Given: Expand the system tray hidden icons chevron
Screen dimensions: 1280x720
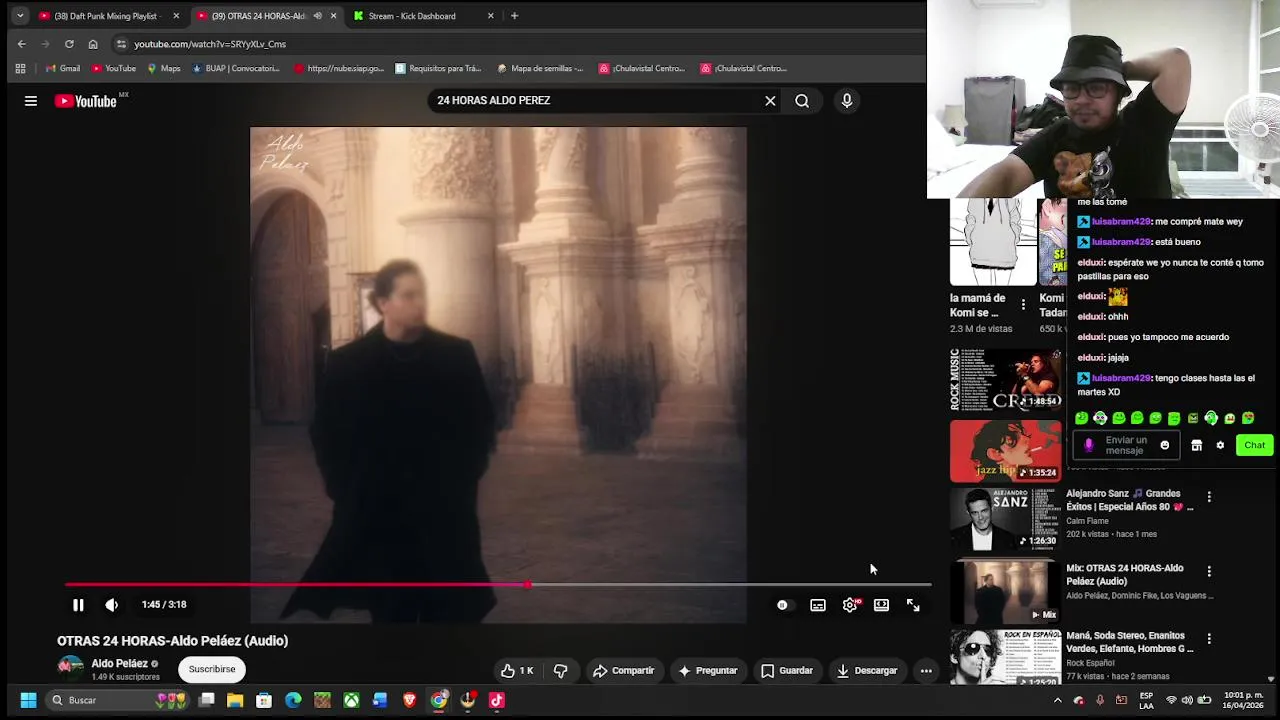Looking at the screenshot, I should tap(1058, 700).
